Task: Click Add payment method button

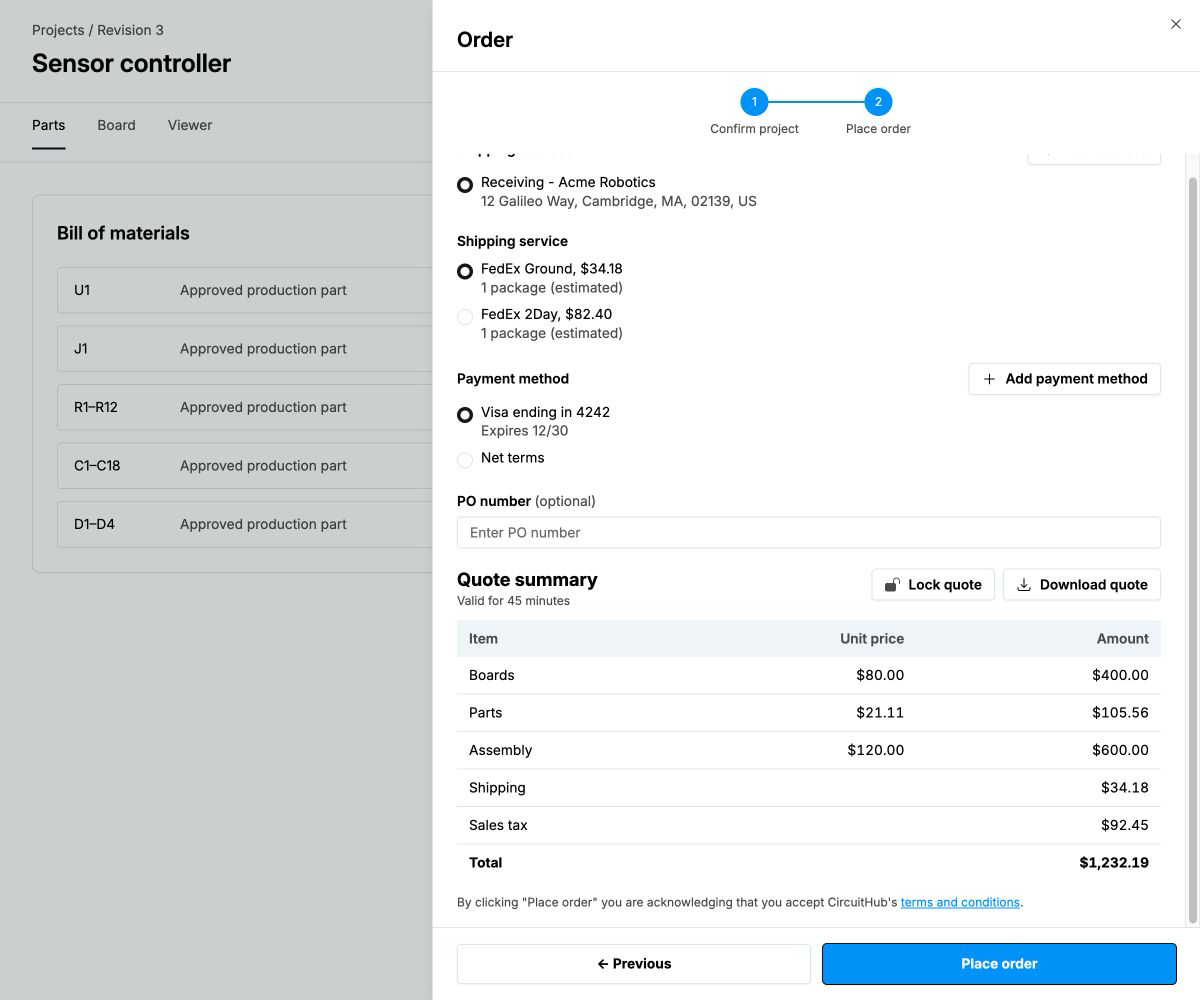Action: (1064, 379)
